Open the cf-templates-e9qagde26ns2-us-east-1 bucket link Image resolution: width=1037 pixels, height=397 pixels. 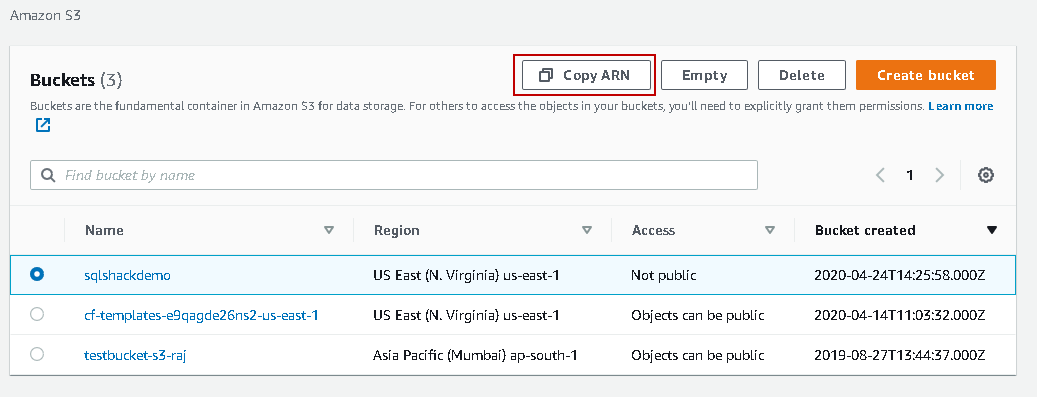click(x=201, y=315)
